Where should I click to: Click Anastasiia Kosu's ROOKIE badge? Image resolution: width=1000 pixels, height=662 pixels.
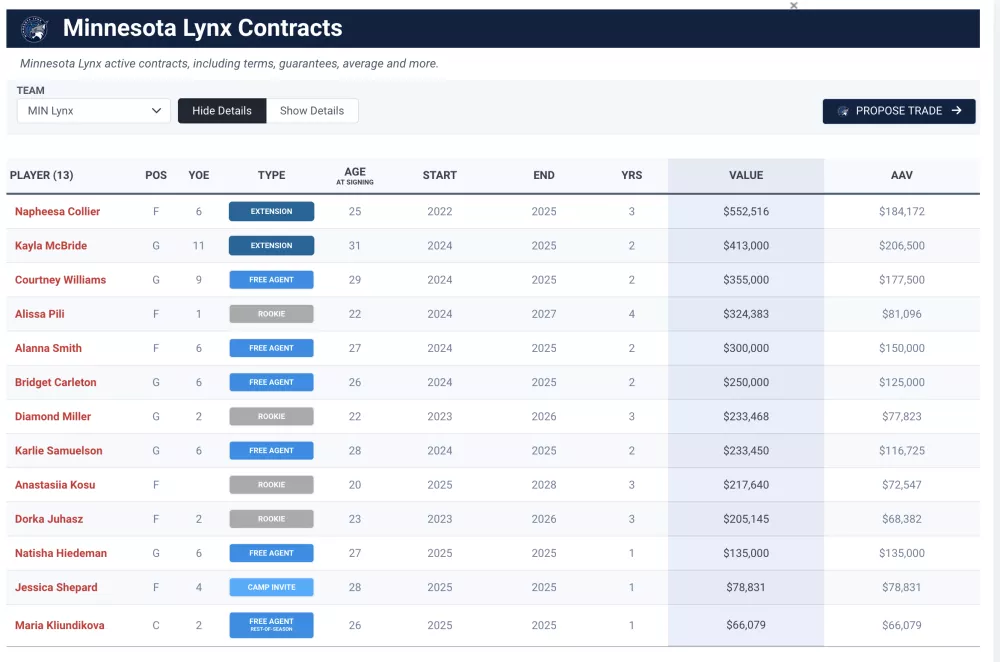271,485
